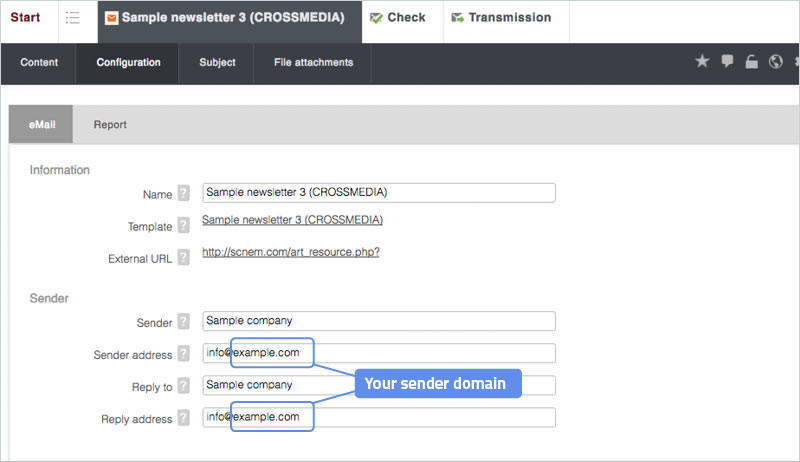Screen dimensions: 800x462
Task: Select the Subject tab
Action: pyautogui.click(x=217, y=62)
